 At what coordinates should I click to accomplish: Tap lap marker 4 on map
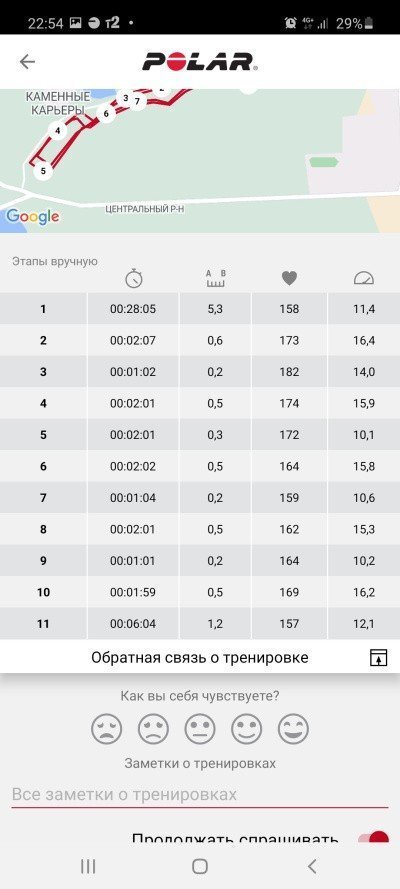[57, 131]
